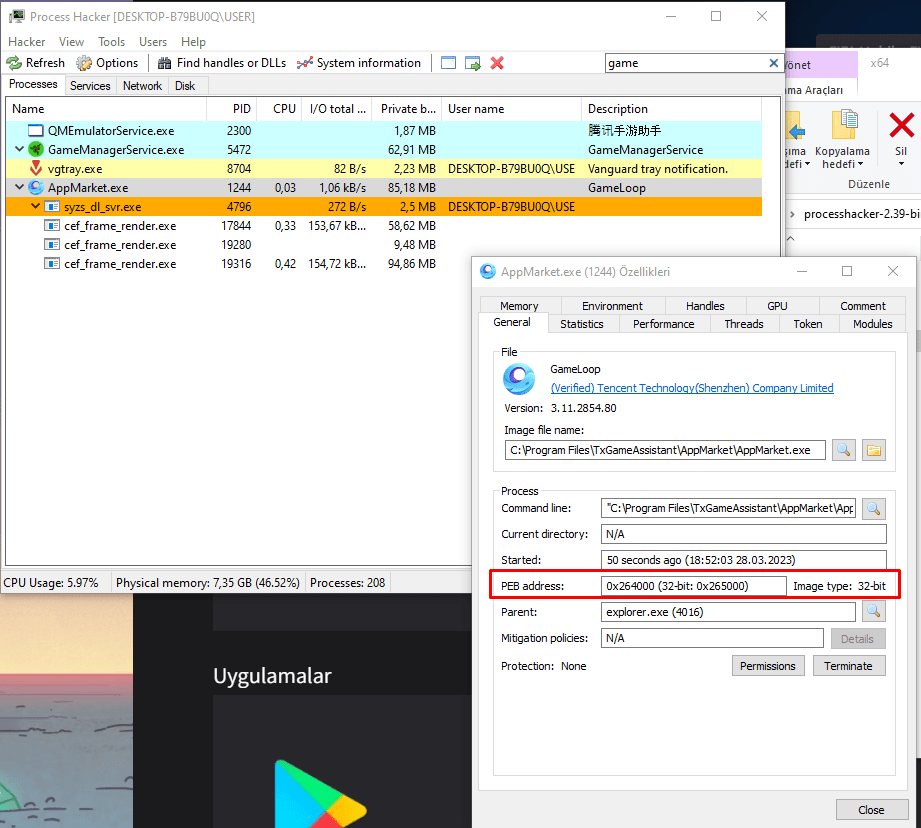Screen dimensions: 921x828
Task: Open the Token tab in properties
Action: coord(808,324)
